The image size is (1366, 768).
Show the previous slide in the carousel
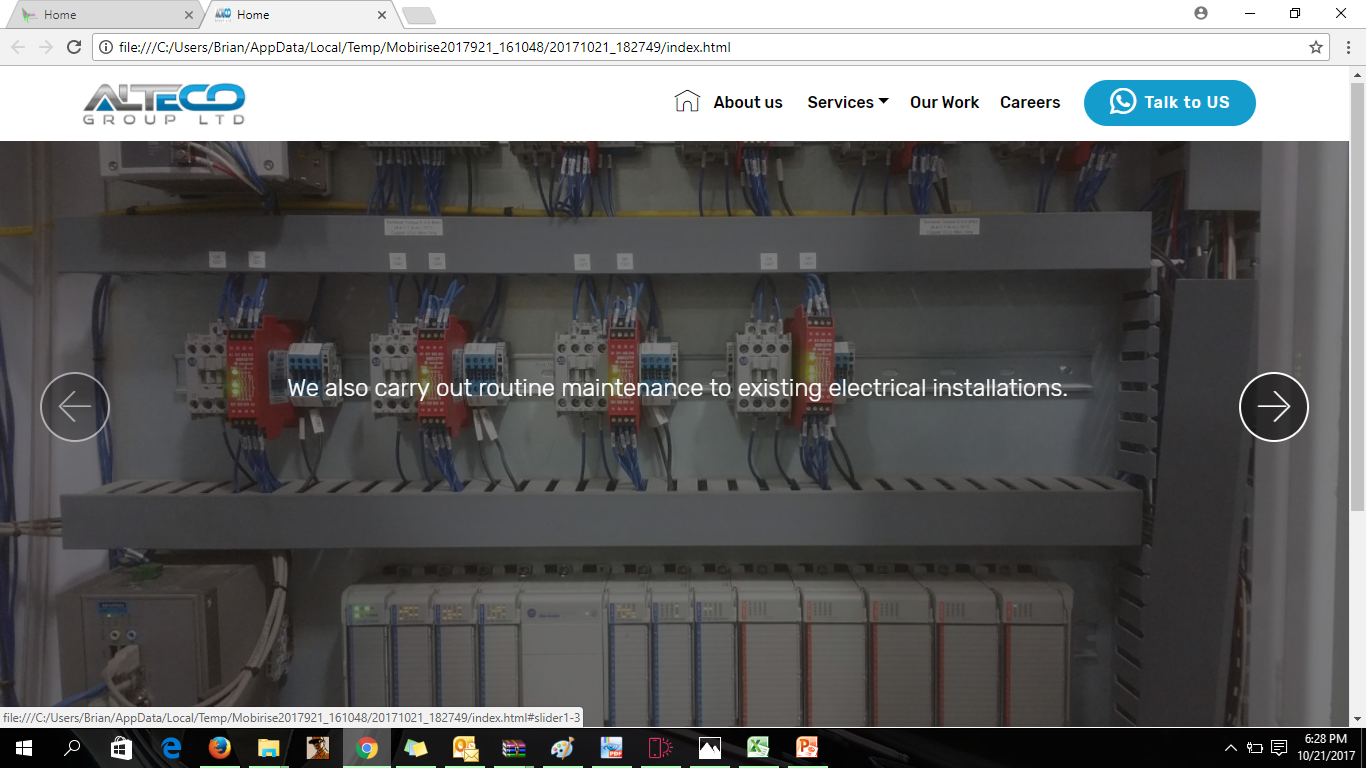[75, 407]
